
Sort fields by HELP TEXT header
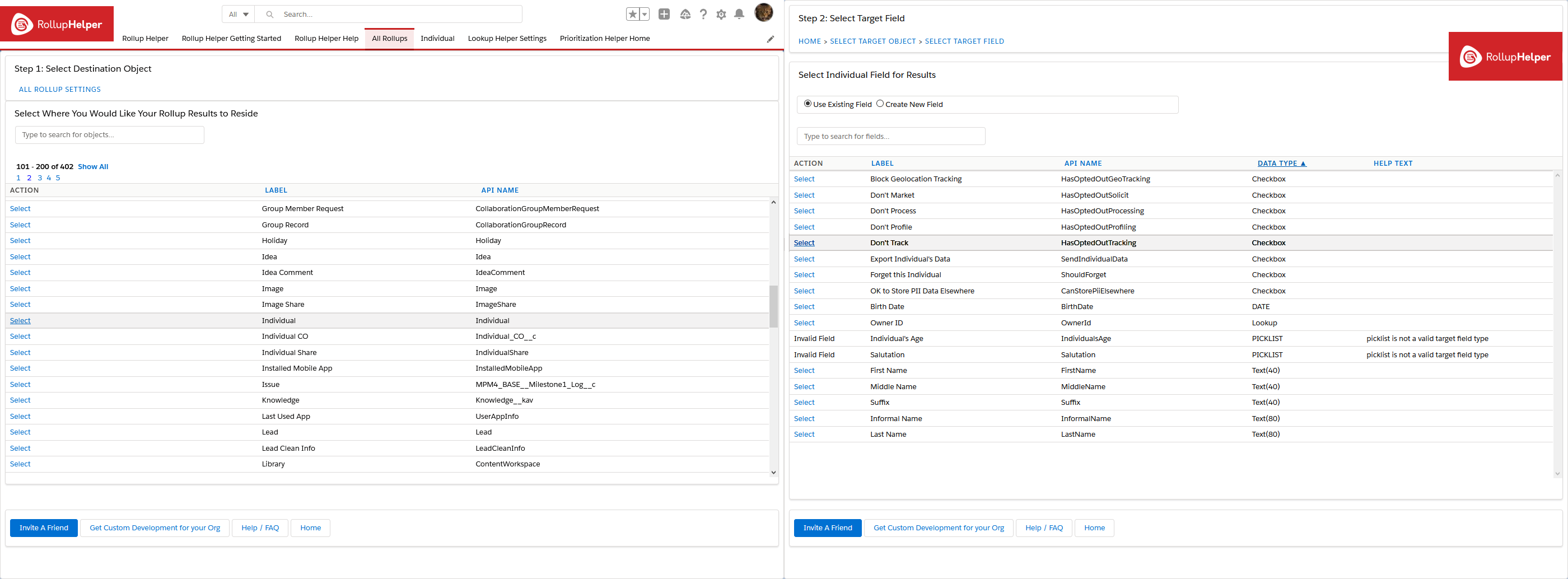point(1393,164)
